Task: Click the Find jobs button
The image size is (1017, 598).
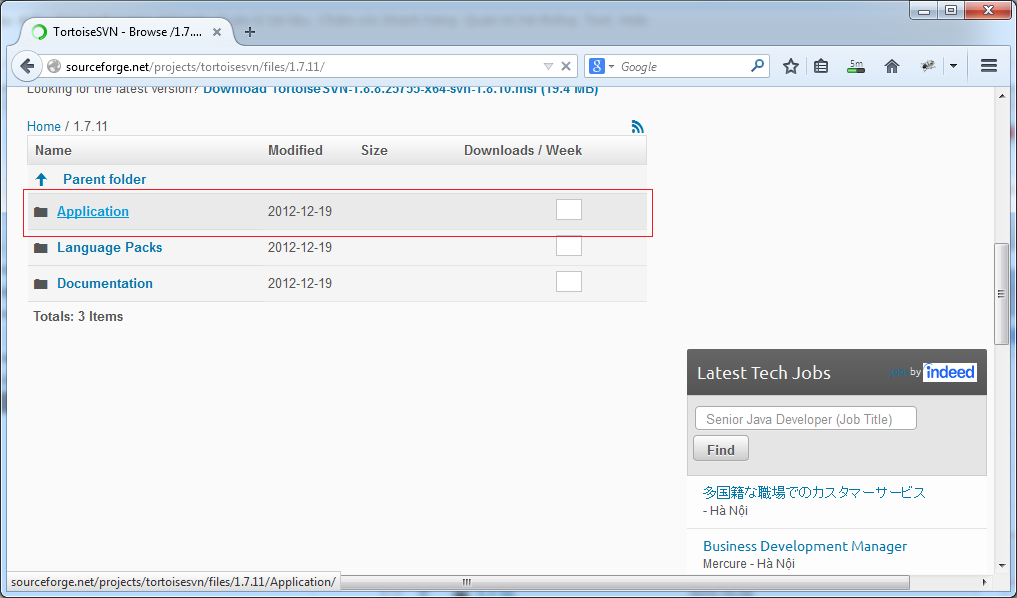Action: click(721, 449)
